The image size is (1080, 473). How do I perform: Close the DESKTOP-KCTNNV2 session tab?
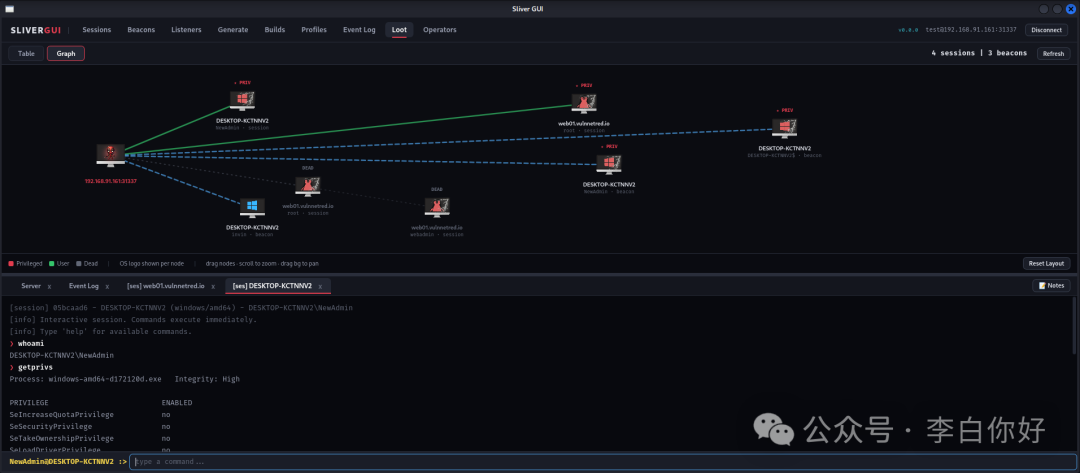tap(320, 286)
